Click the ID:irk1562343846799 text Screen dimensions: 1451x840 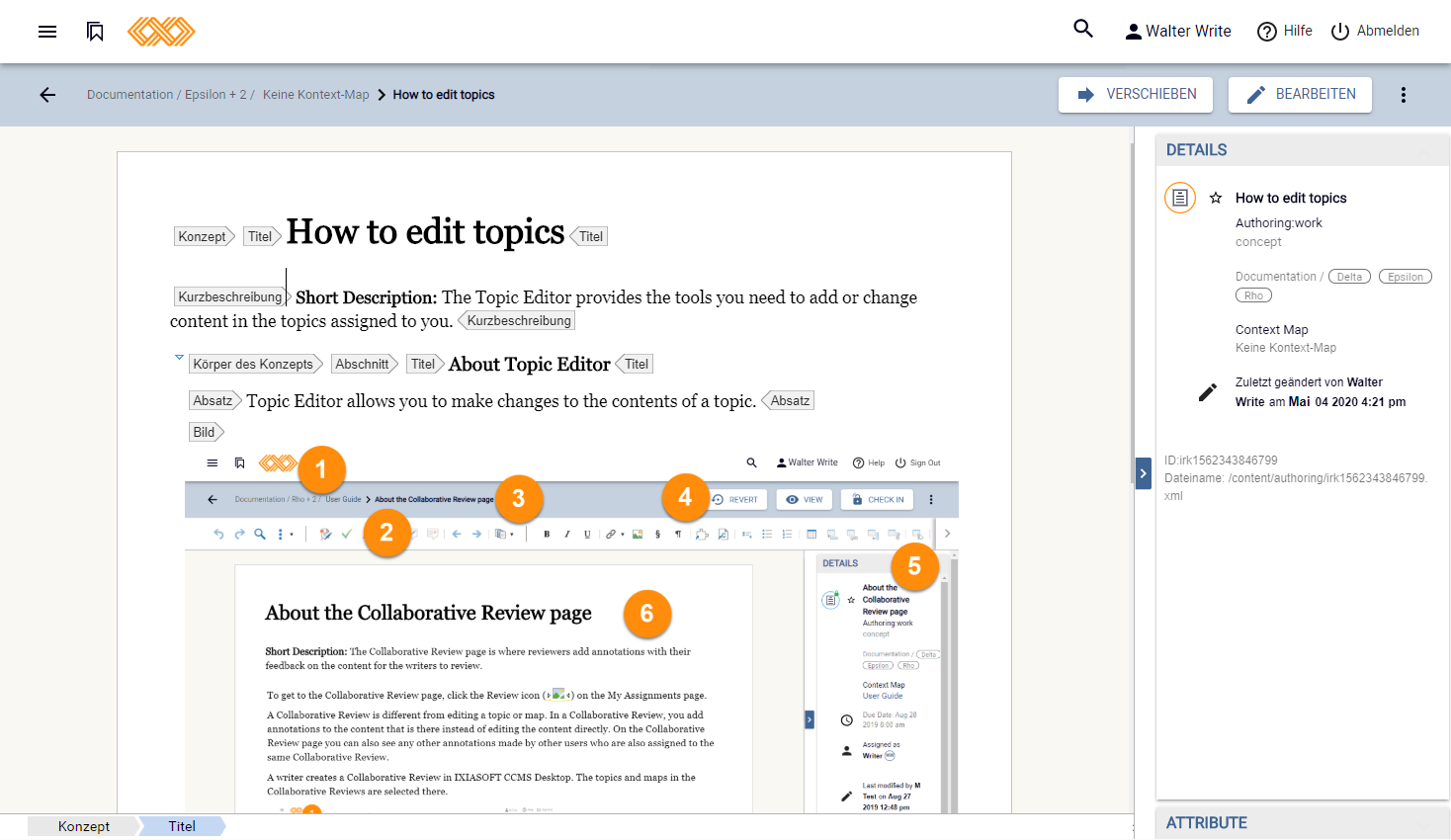(1221, 461)
